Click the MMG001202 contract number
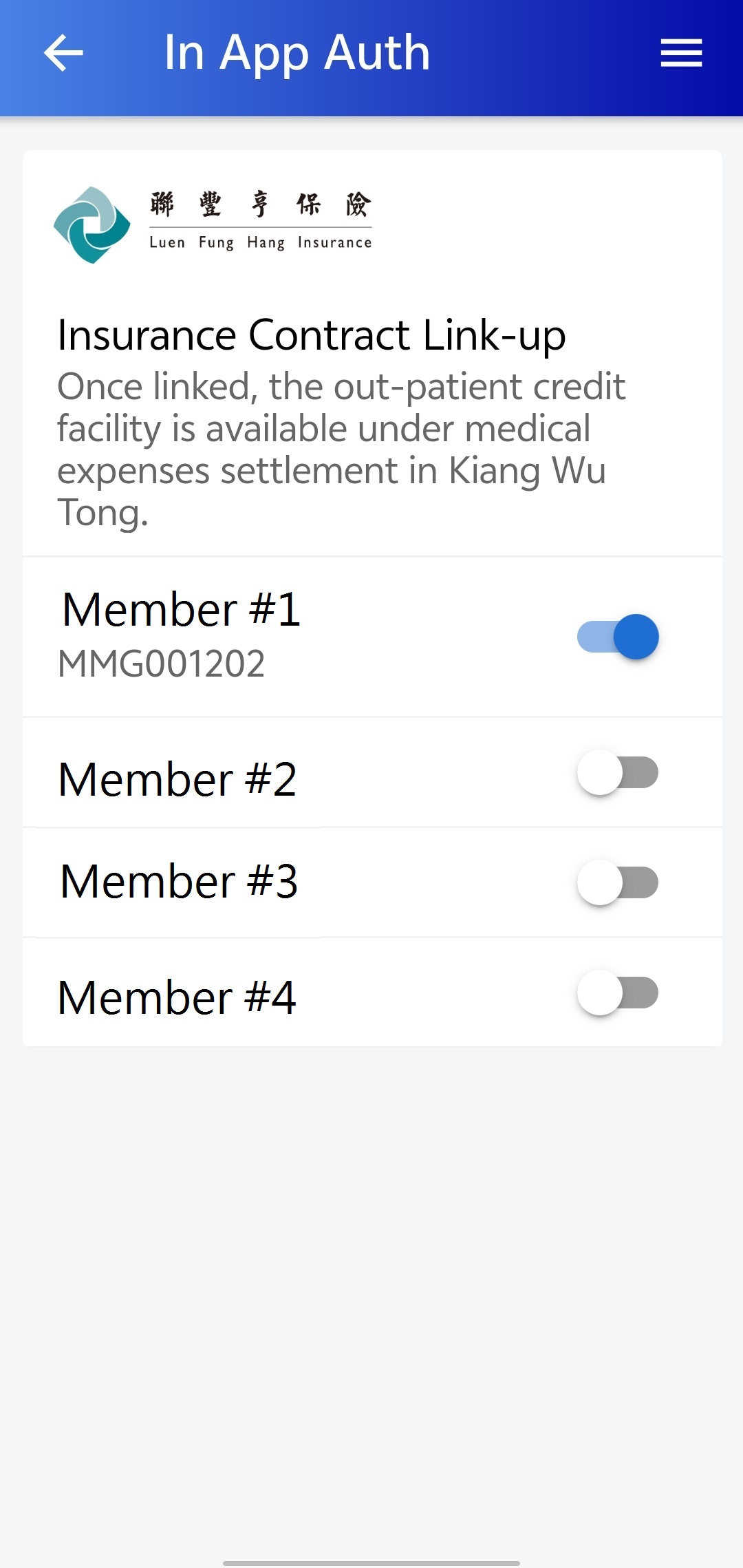This screenshot has height=1568, width=743. click(161, 664)
